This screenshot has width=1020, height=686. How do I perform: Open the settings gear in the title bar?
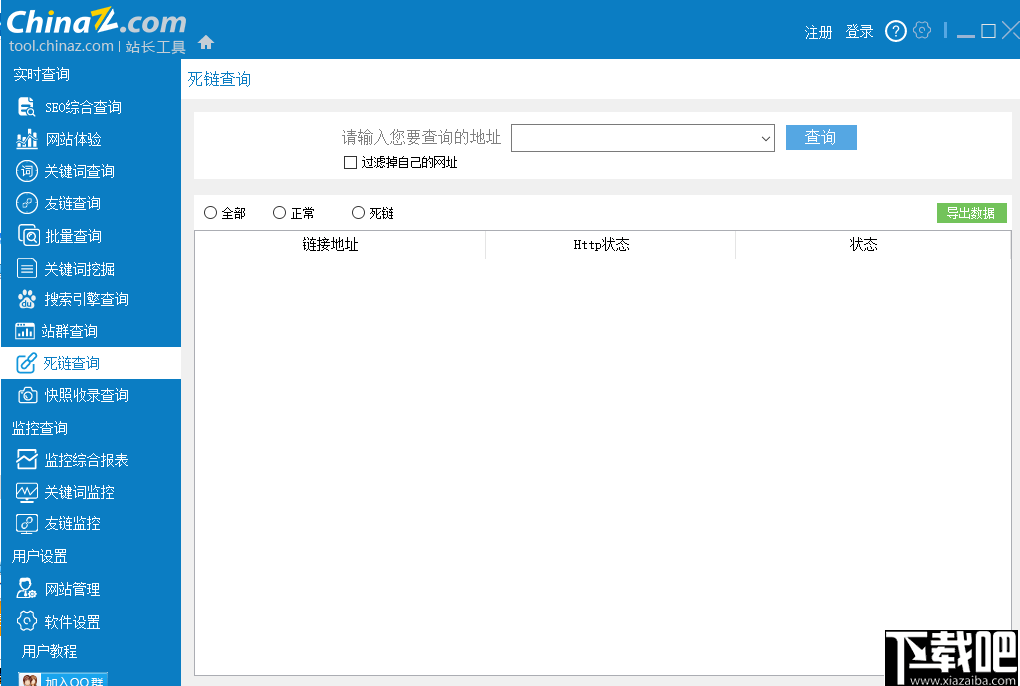[x=922, y=31]
